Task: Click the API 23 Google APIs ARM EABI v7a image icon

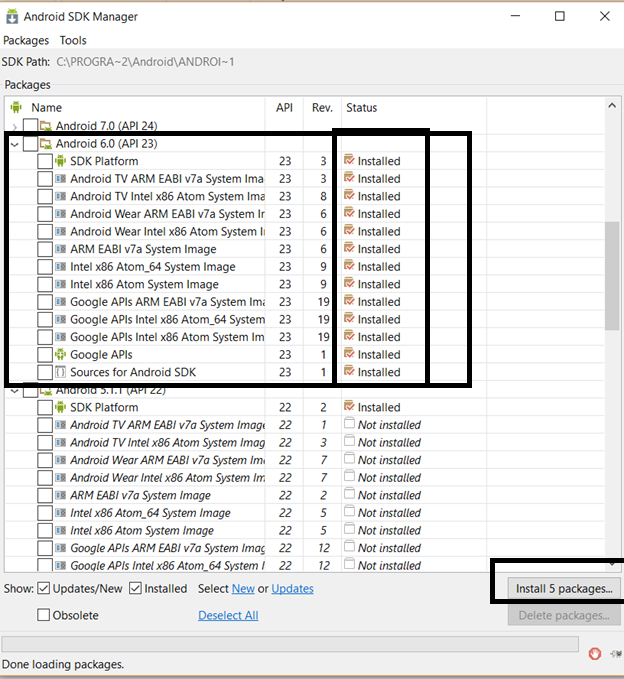Action: click(60, 301)
